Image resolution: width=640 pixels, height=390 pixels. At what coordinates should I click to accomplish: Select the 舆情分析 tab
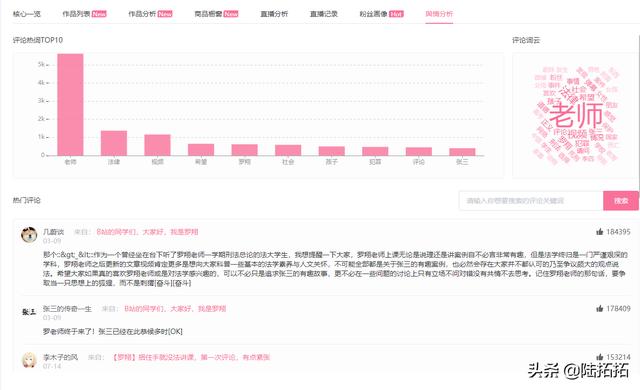coord(439,14)
